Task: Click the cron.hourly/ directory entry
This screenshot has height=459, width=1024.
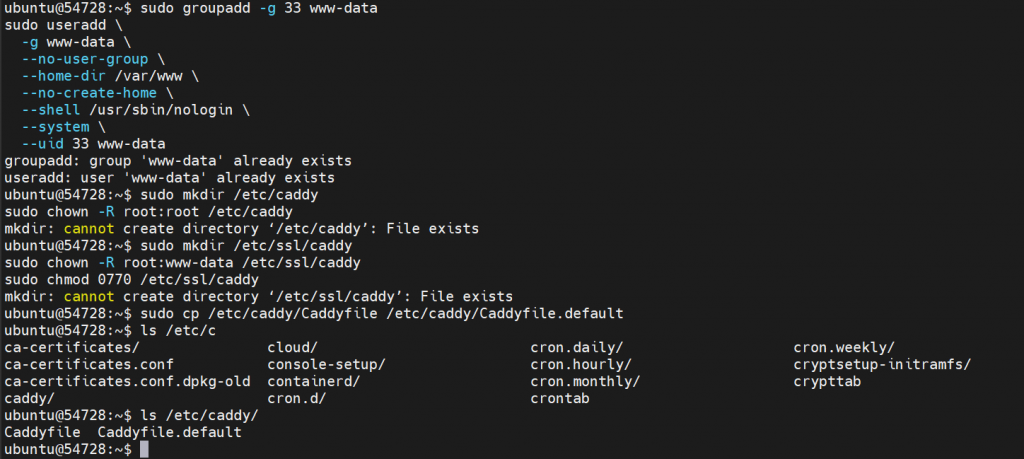Action: 581,365
